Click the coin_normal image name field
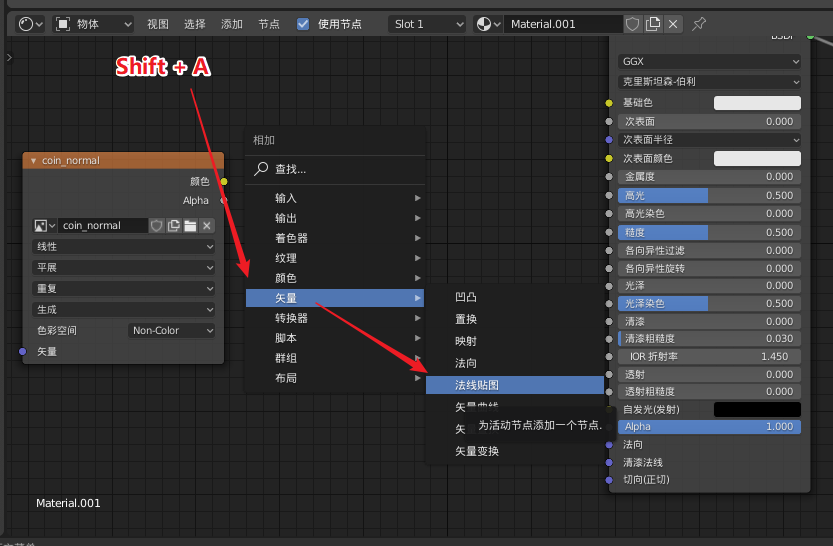Screen dimensions: 833x546 [x=103, y=226]
